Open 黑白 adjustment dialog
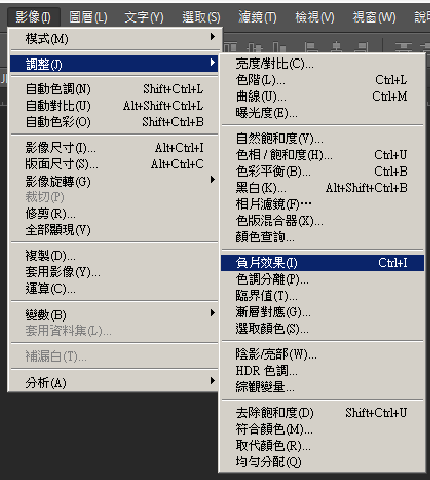This screenshot has height=480, width=430. coord(322,188)
